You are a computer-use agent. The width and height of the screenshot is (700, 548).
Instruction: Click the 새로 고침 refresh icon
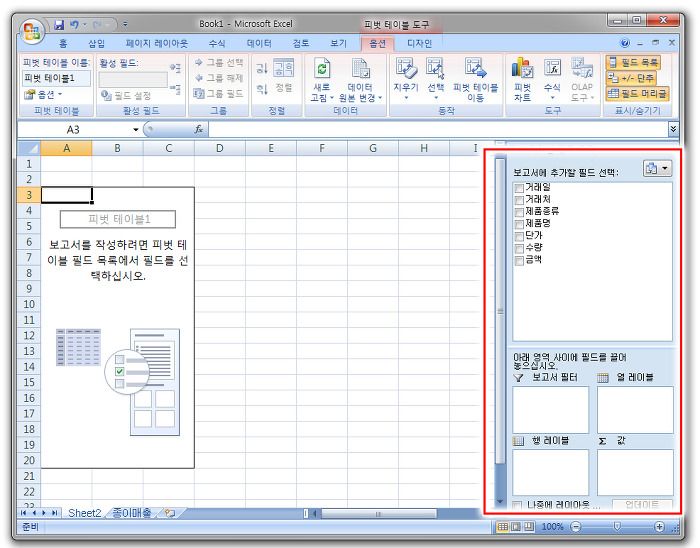pyautogui.click(x=321, y=69)
